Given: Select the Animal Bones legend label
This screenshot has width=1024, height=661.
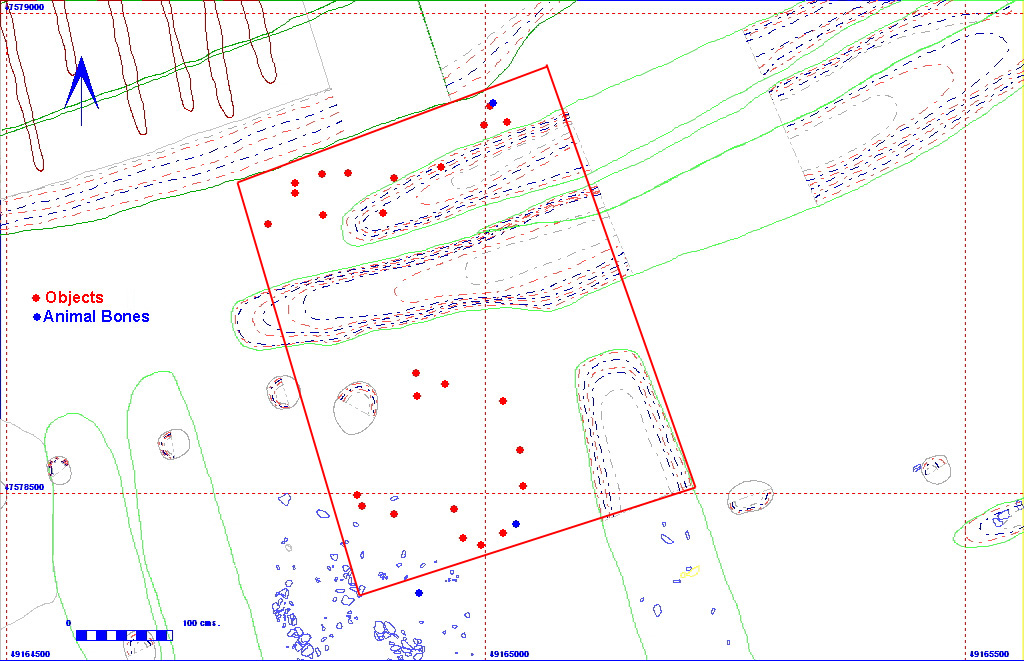Looking at the screenshot, I should pos(96,317).
